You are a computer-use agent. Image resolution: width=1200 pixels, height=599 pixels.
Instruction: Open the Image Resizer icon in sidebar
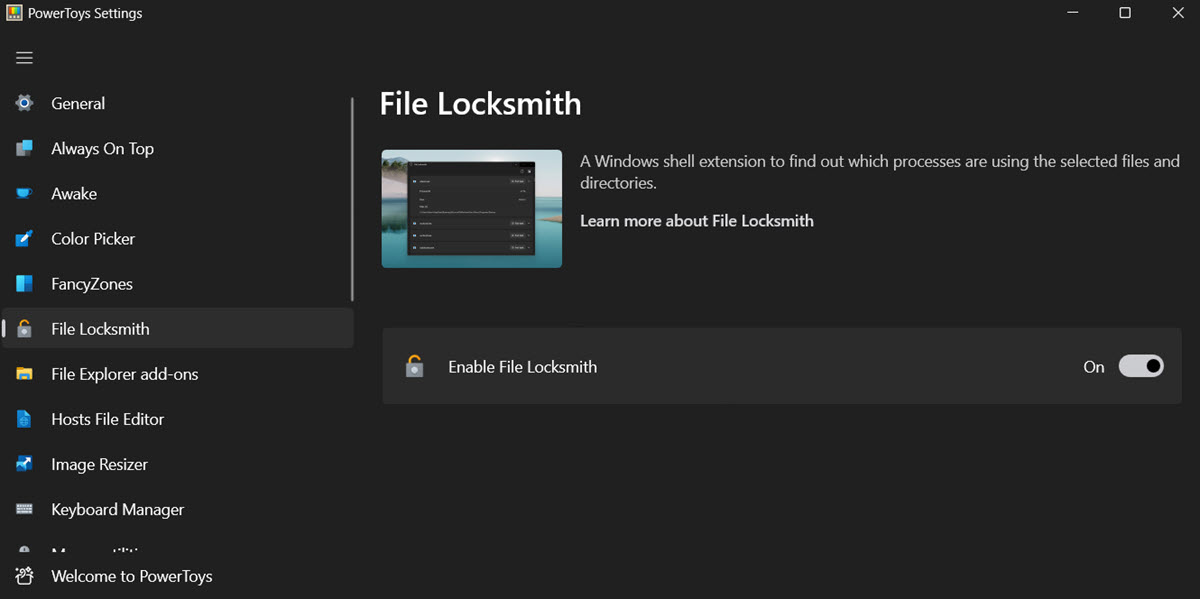pos(24,464)
